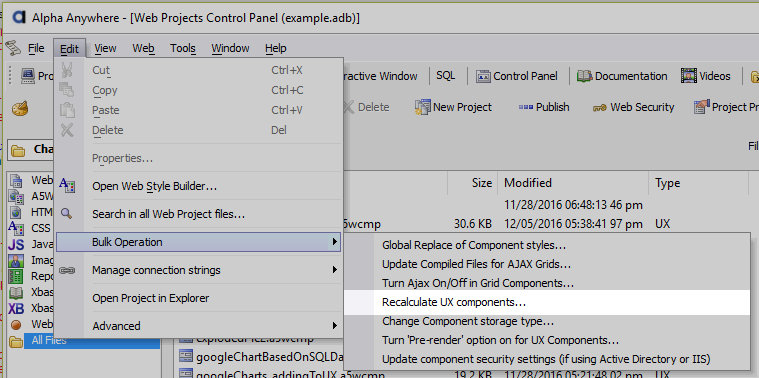Click the Images category icon in sidebar
The height and width of the screenshot is (378, 759).
[x=16, y=260]
